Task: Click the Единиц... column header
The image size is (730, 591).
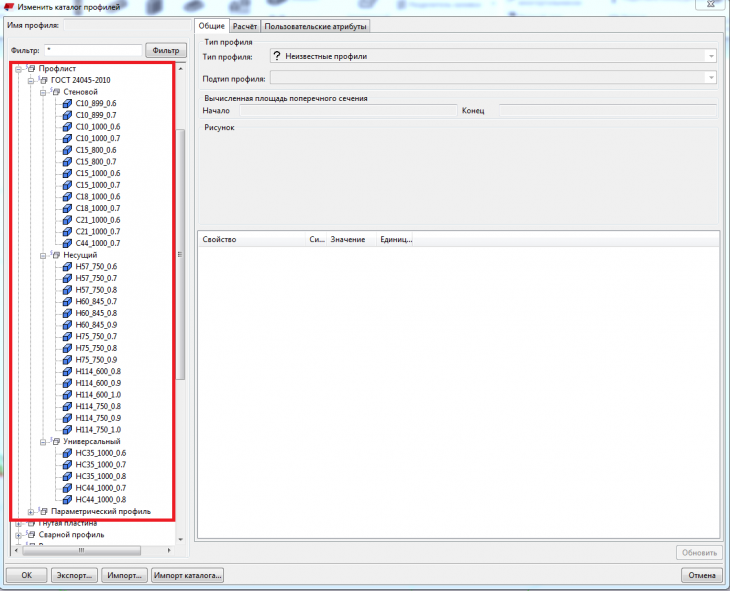Action: click(395, 239)
